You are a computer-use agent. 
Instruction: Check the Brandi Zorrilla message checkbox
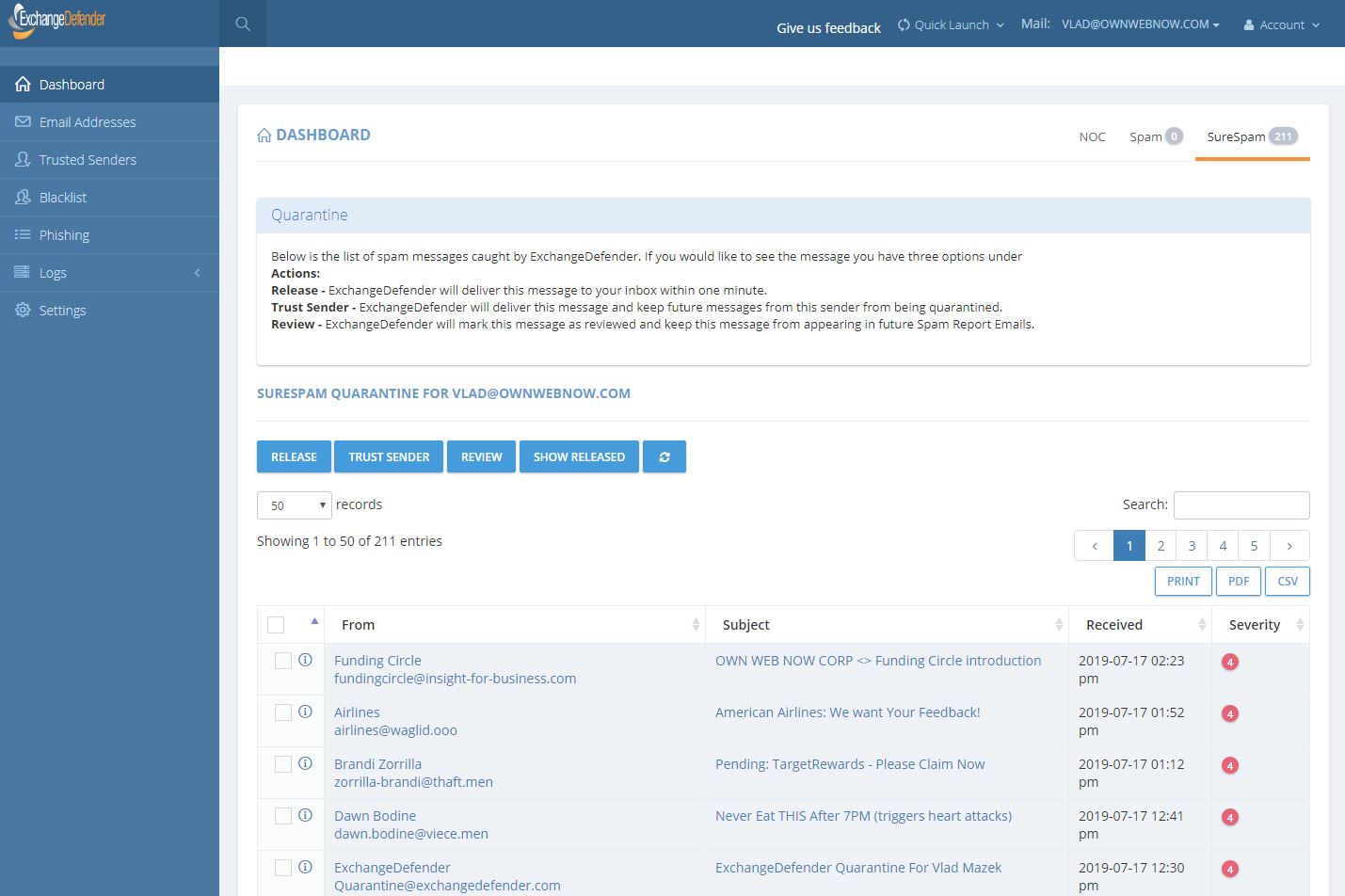click(x=282, y=764)
